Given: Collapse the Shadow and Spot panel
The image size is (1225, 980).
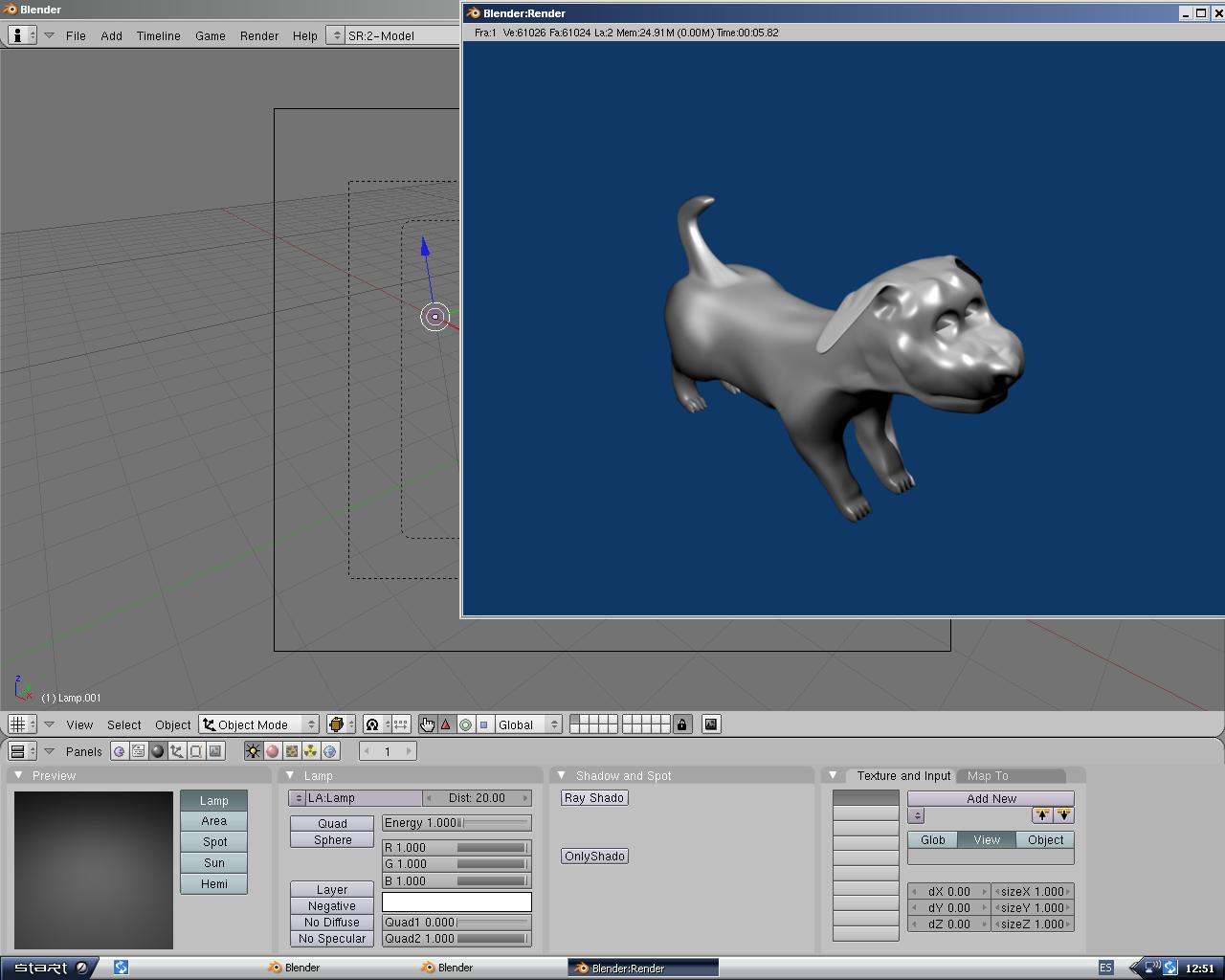Looking at the screenshot, I should pos(562,775).
